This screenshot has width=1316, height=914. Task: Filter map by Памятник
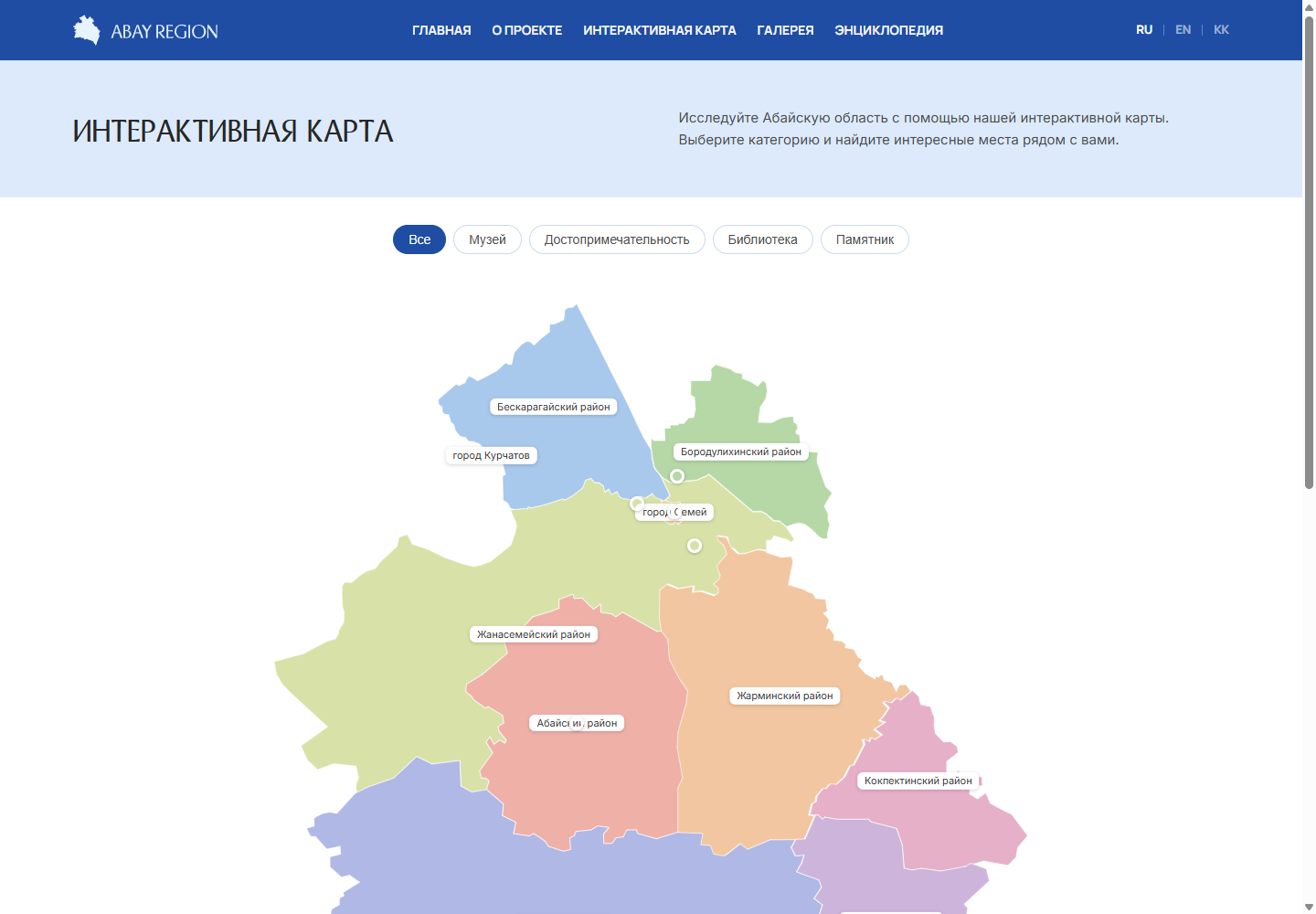(x=865, y=239)
